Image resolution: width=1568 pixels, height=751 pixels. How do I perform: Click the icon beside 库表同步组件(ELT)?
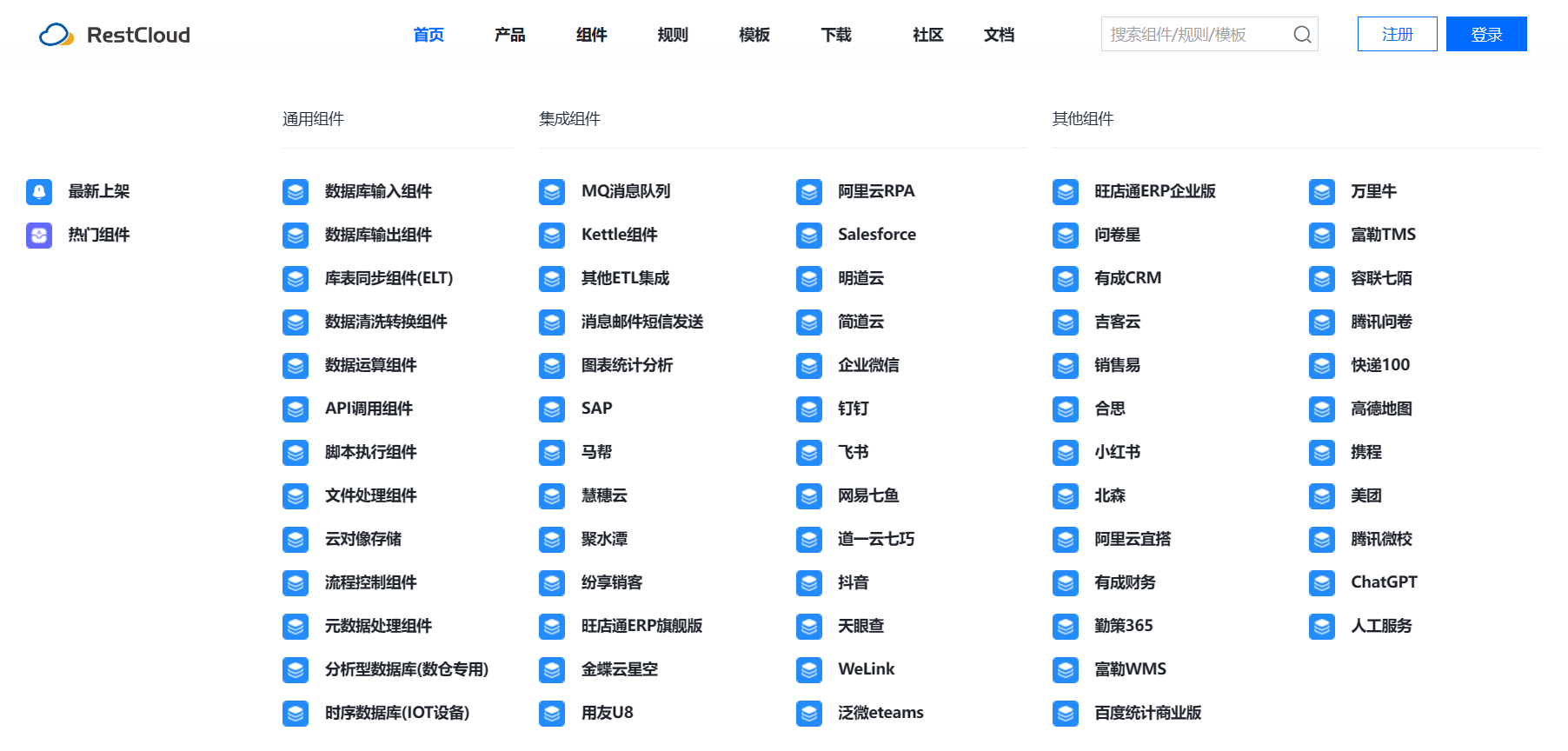pos(296,279)
